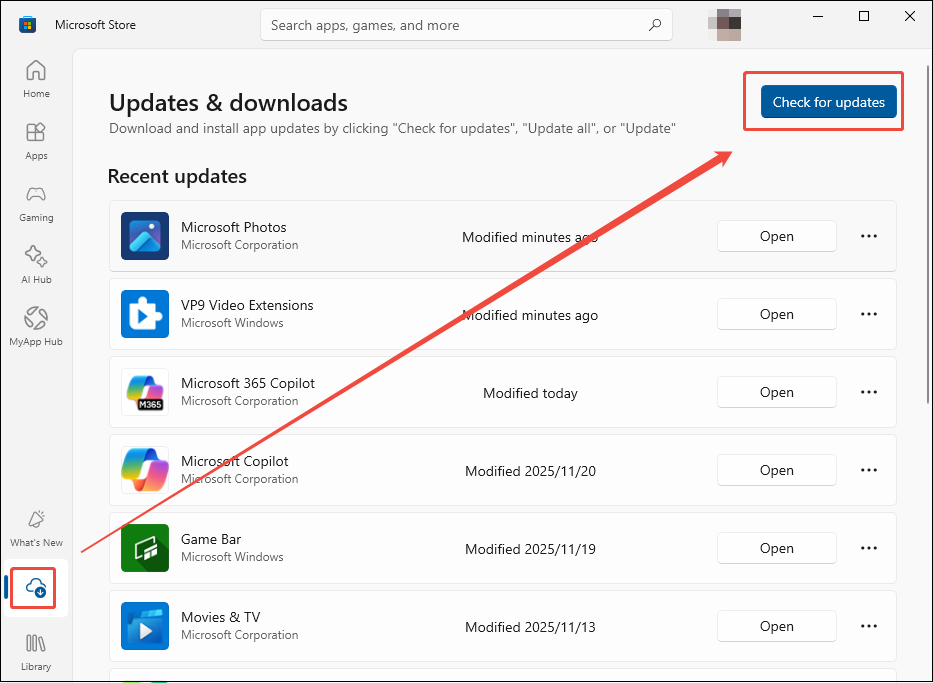Open more options for Microsoft 365 Copilot
The image size is (933, 683).
[868, 392]
